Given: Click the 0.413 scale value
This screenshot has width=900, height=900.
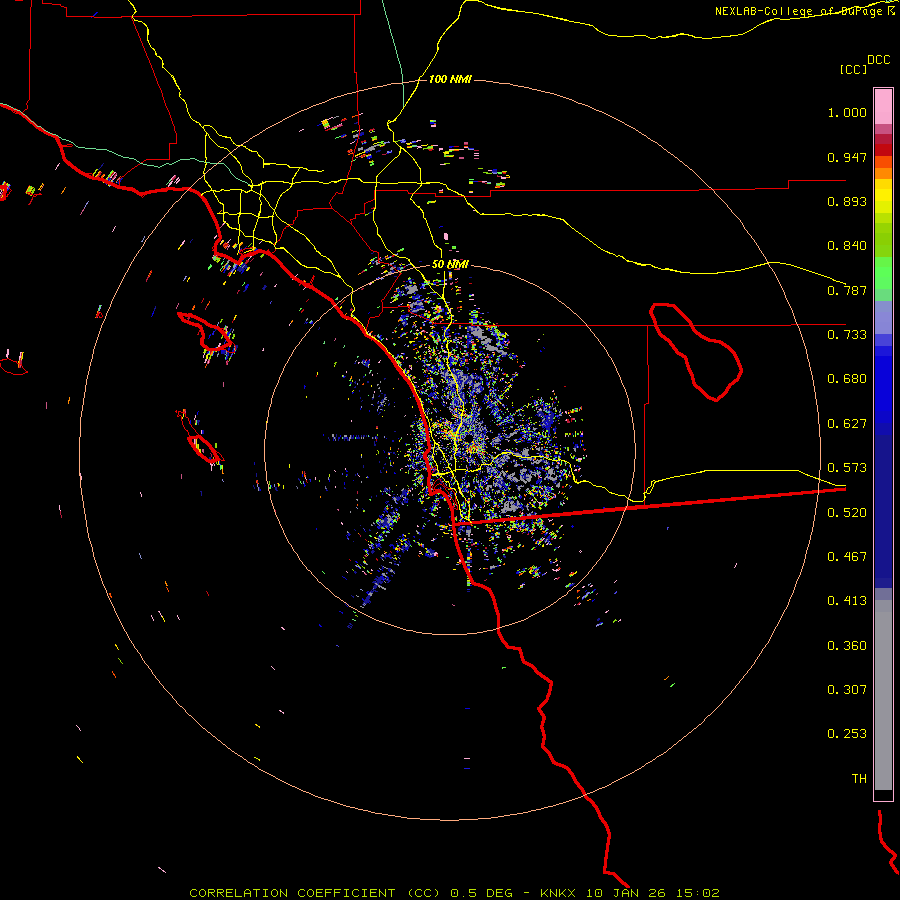Looking at the screenshot, I should point(847,601).
